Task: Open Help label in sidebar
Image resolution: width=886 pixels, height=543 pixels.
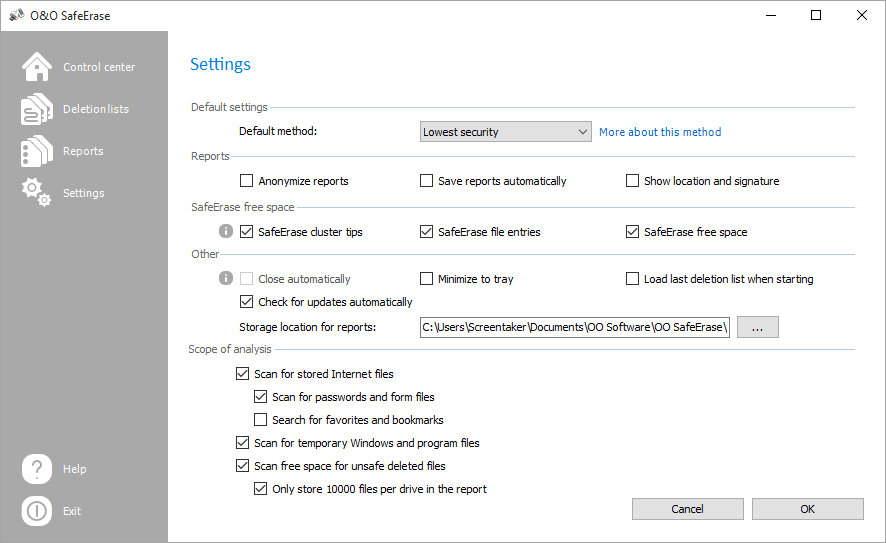Action: [75, 469]
